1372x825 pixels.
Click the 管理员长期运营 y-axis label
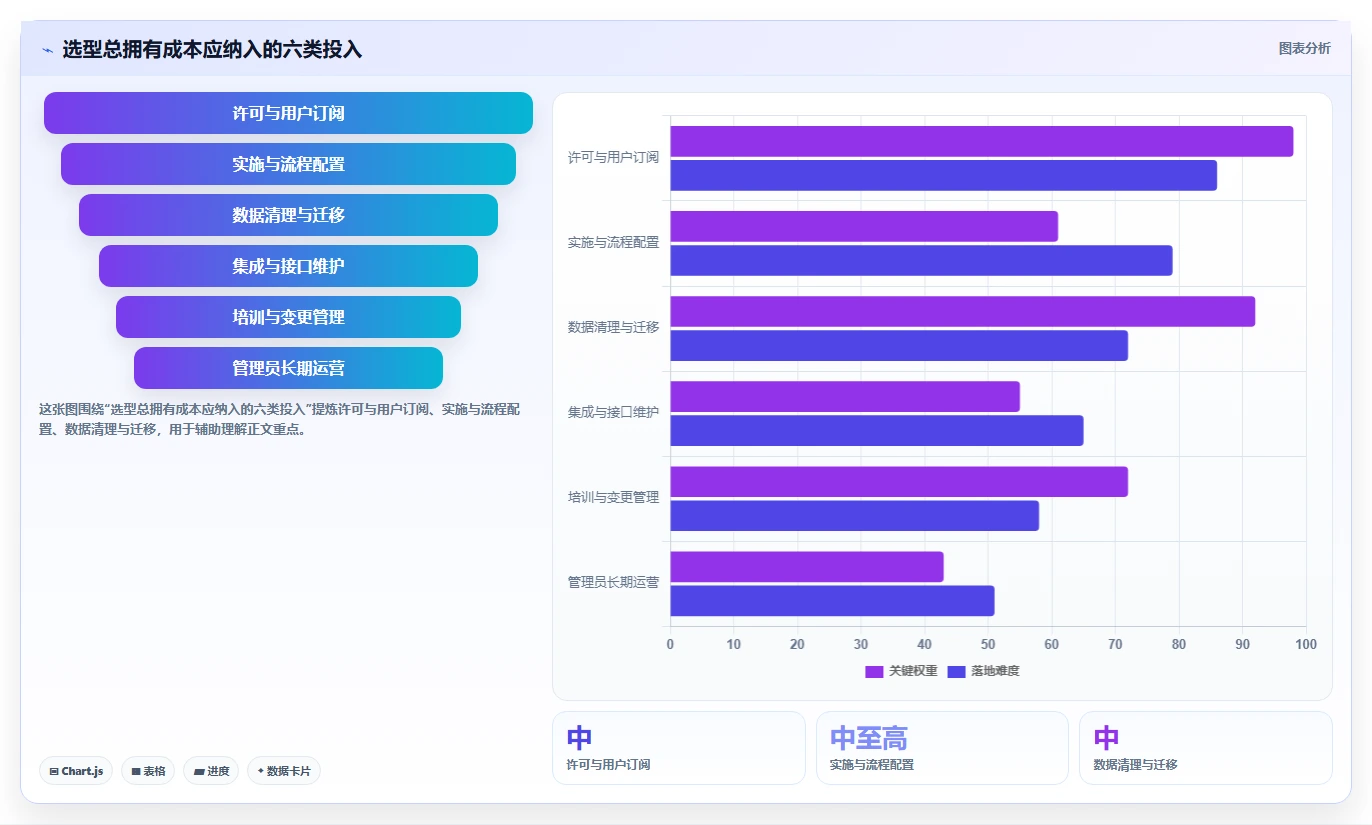(613, 583)
